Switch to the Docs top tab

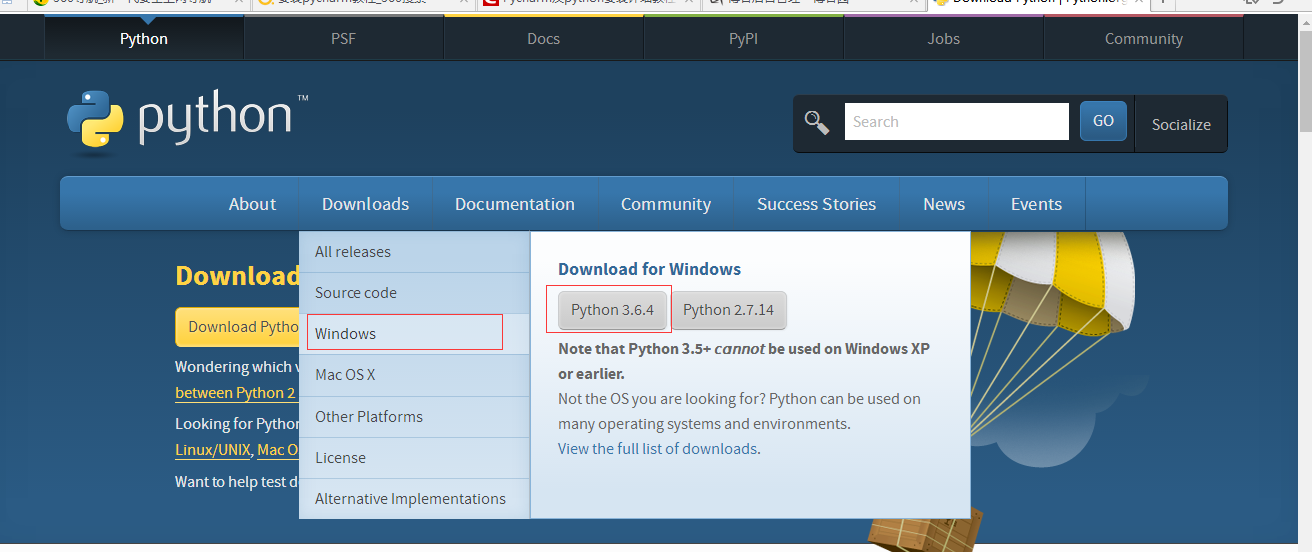click(x=544, y=39)
